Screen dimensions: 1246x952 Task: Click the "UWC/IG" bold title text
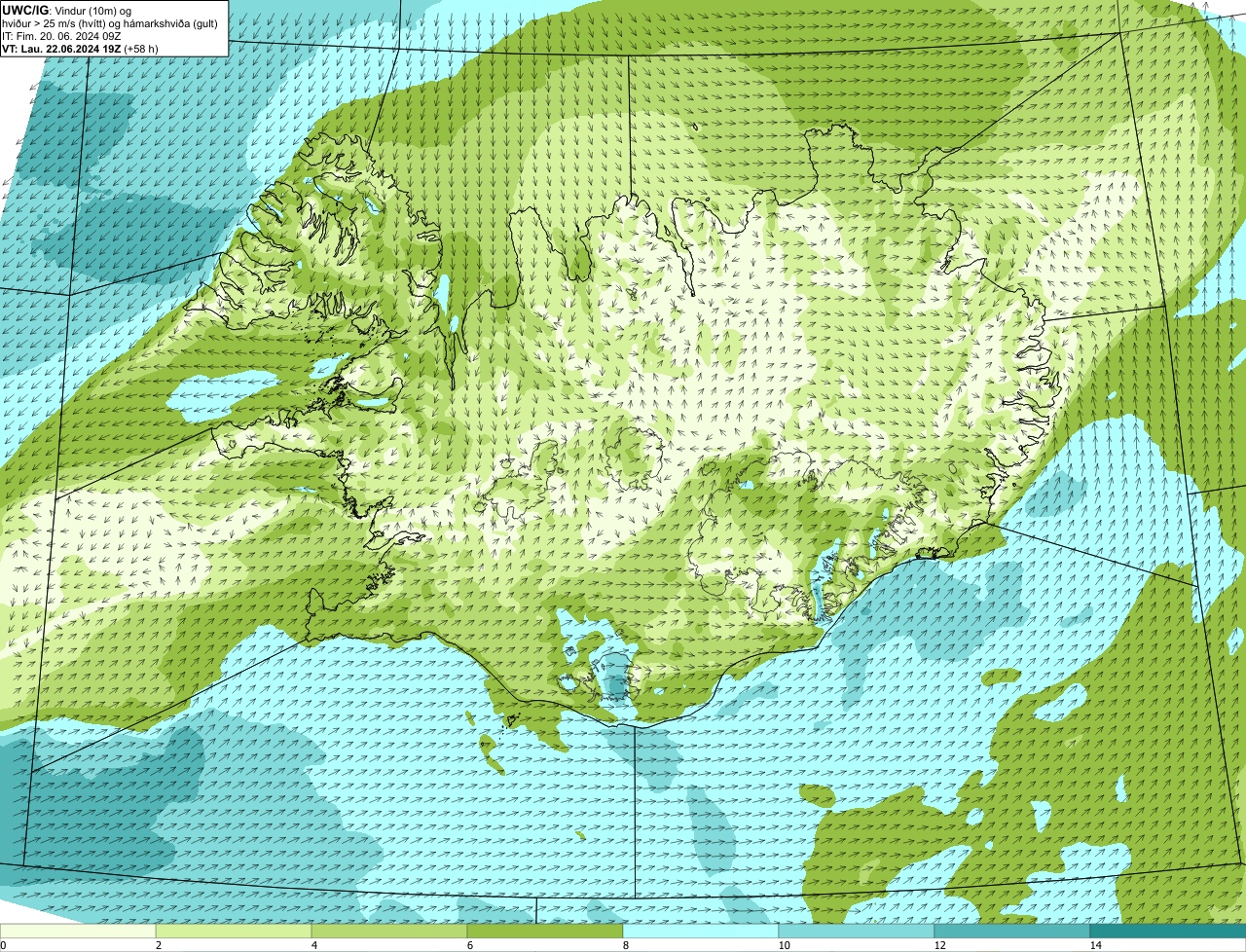coord(25,10)
